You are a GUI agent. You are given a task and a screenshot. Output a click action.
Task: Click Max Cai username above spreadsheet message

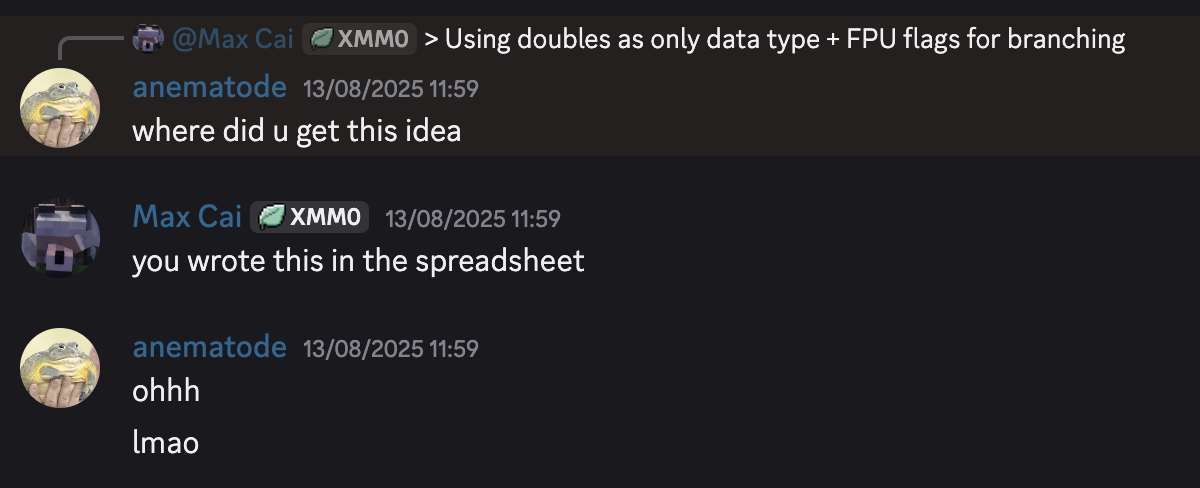tap(187, 217)
